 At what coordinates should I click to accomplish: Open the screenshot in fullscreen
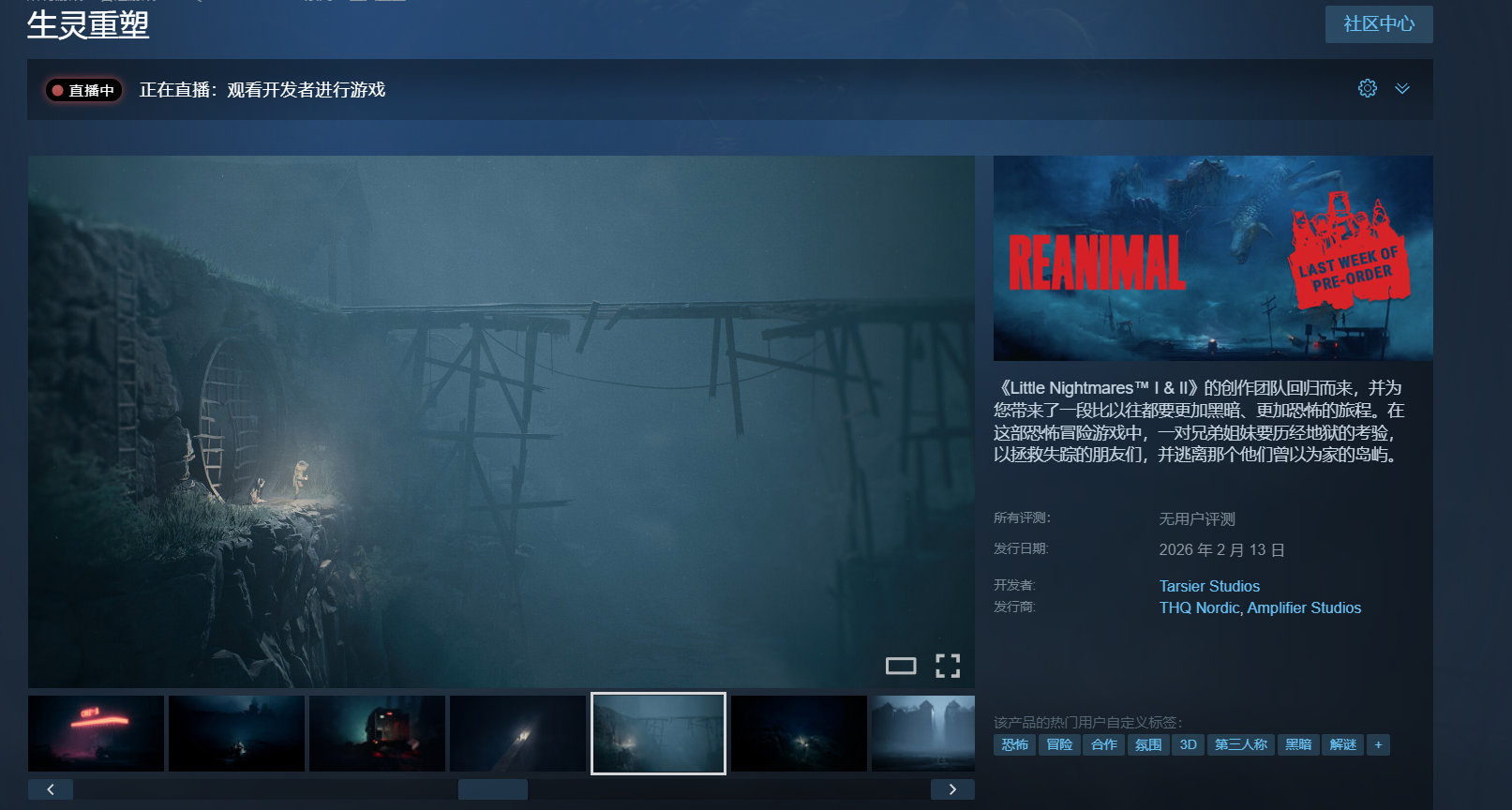(948, 666)
